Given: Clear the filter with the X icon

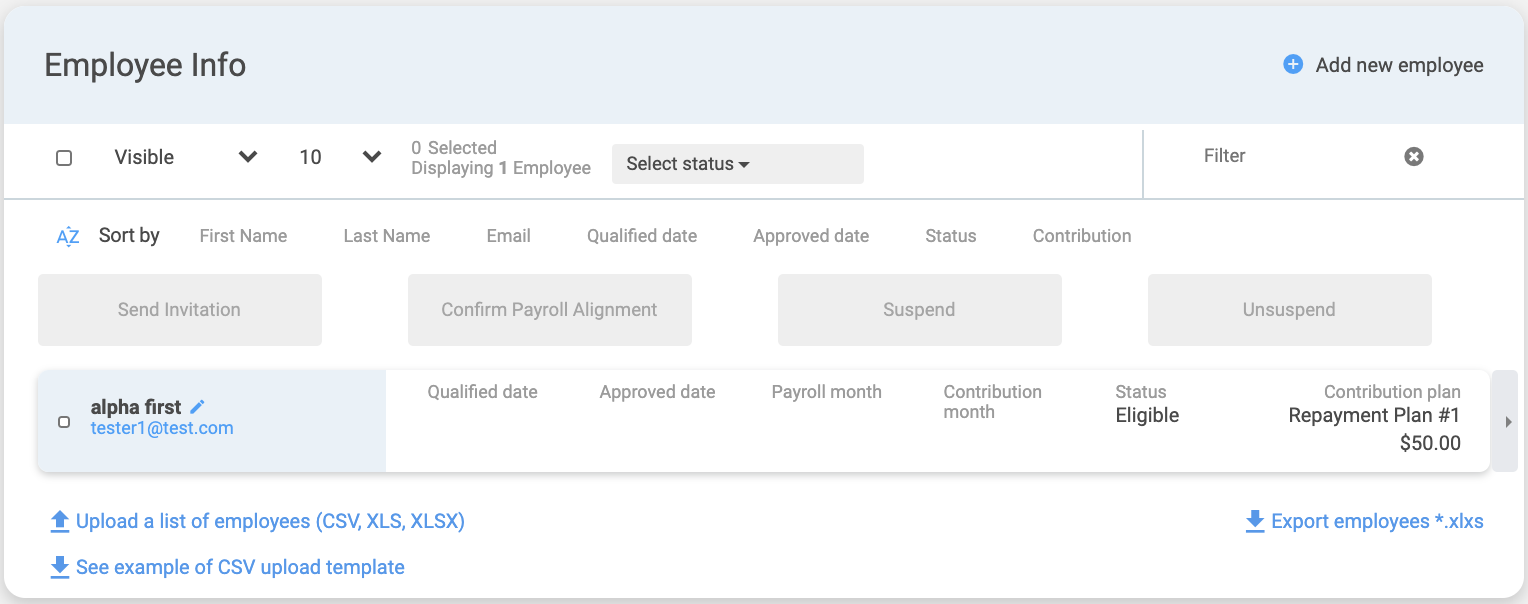Looking at the screenshot, I should (x=1413, y=156).
